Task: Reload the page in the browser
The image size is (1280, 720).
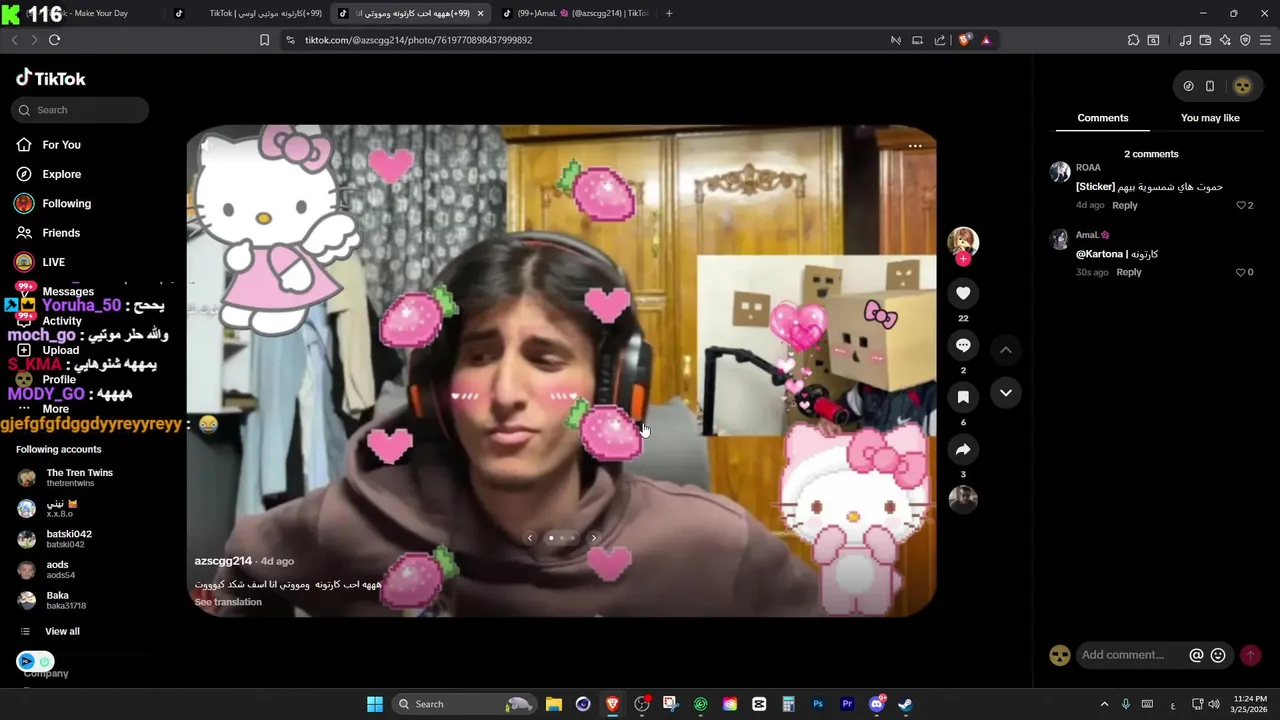Action: (x=54, y=40)
